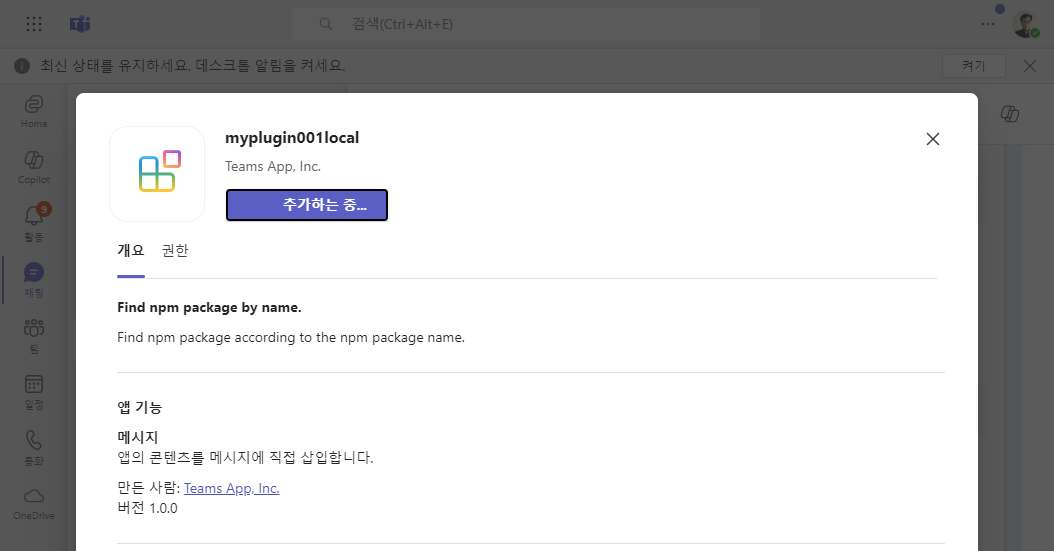Open the calls phone icon in sidebar
The image size is (1054, 551).
pyautogui.click(x=34, y=448)
